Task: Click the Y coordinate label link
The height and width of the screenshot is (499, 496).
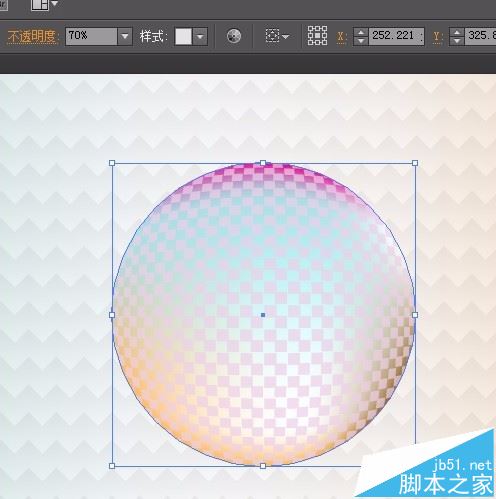Action: coord(437,37)
